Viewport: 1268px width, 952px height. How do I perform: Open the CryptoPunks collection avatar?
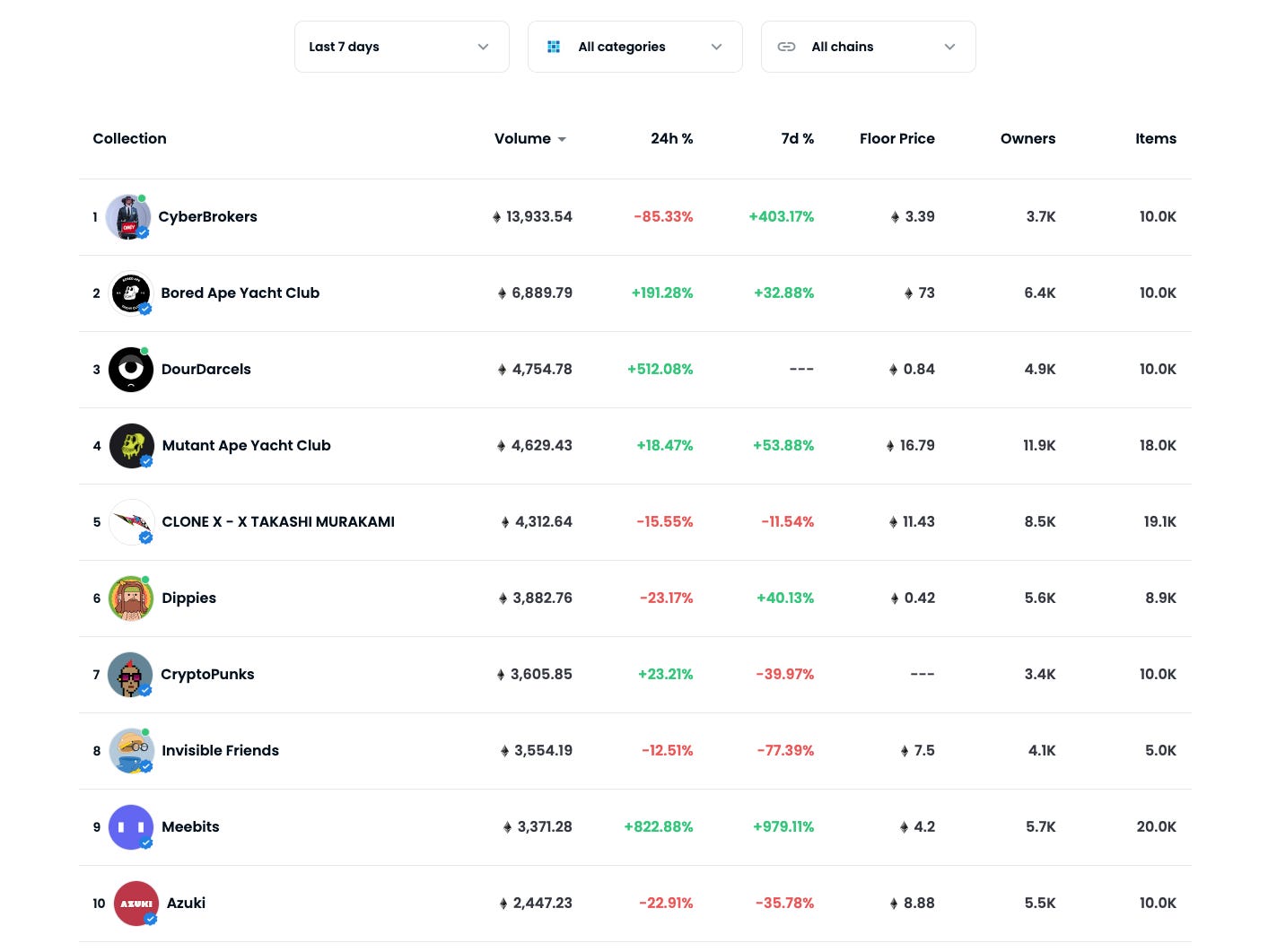pos(130,675)
